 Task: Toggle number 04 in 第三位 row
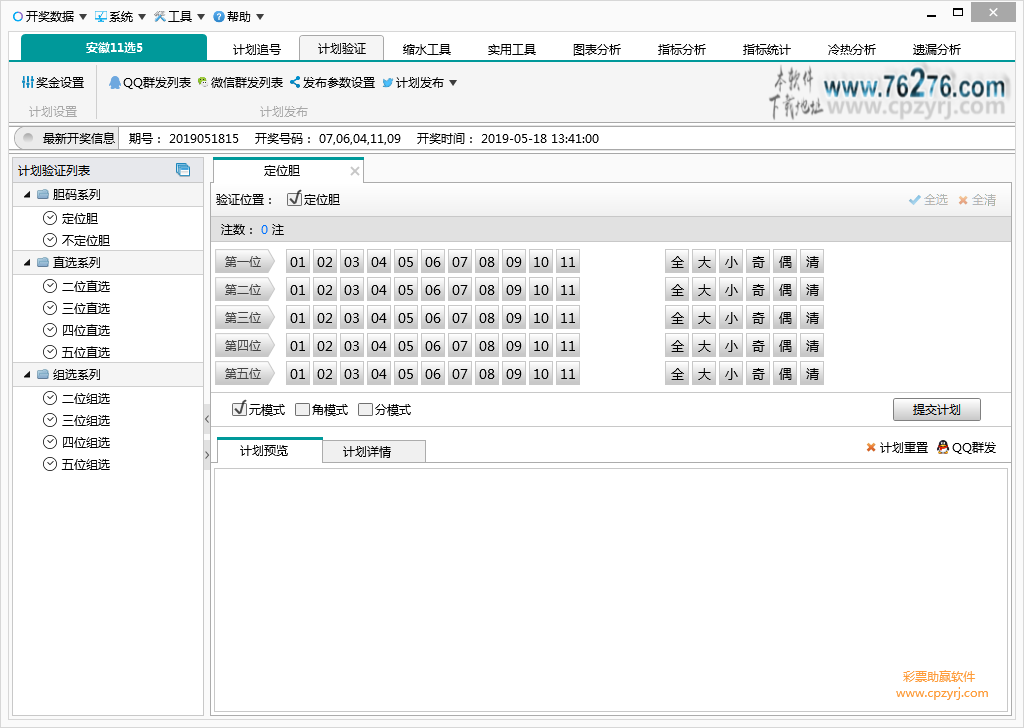pos(379,318)
